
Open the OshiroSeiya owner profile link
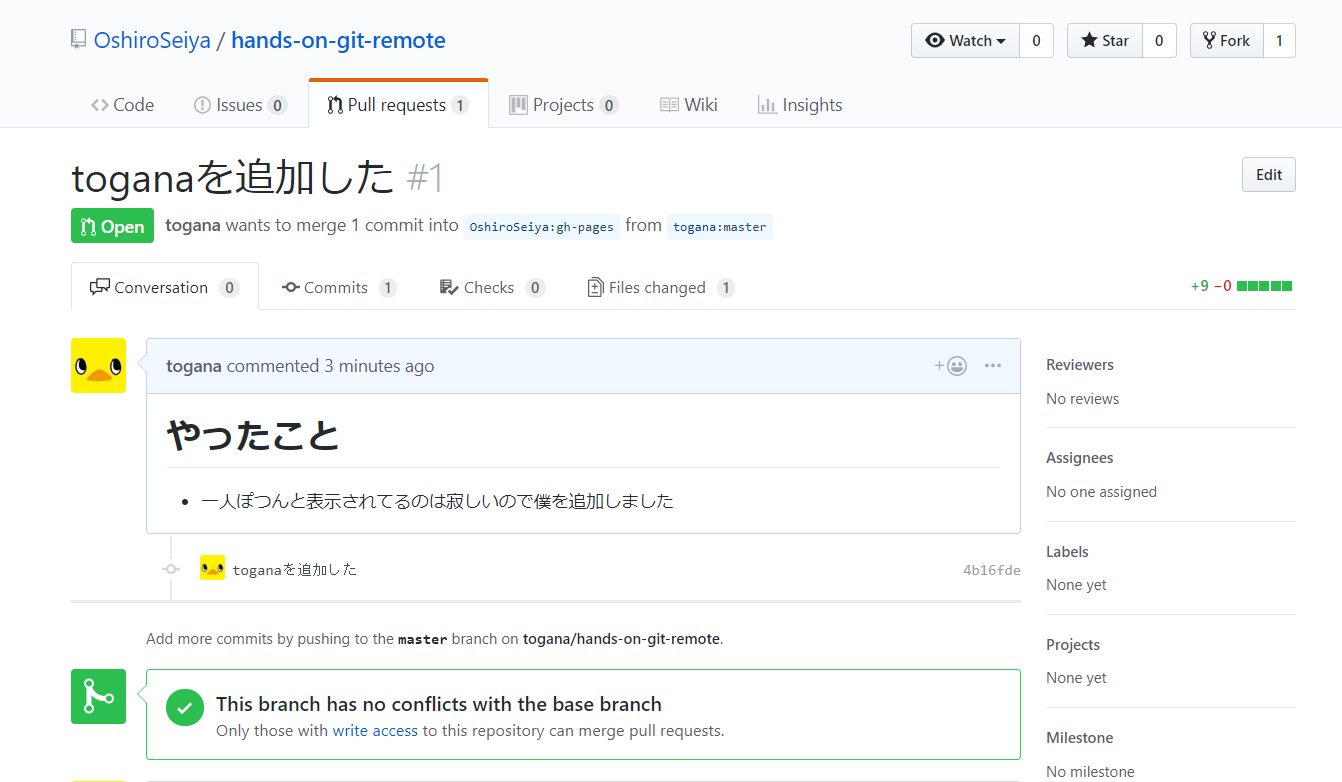(152, 40)
